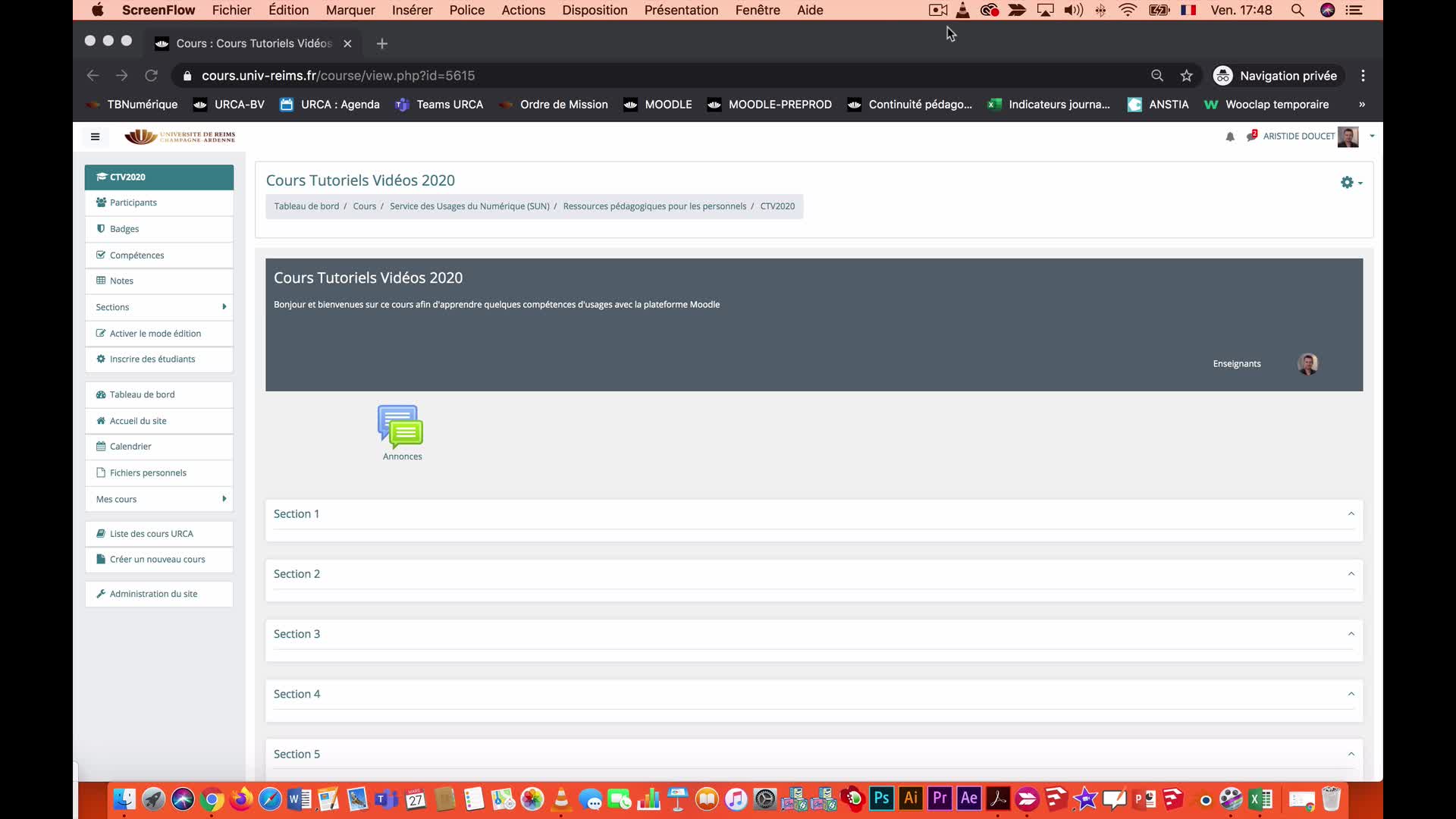1456x819 pixels.
Task: Bookmark the page with the star icon
Action: pos(1187,76)
